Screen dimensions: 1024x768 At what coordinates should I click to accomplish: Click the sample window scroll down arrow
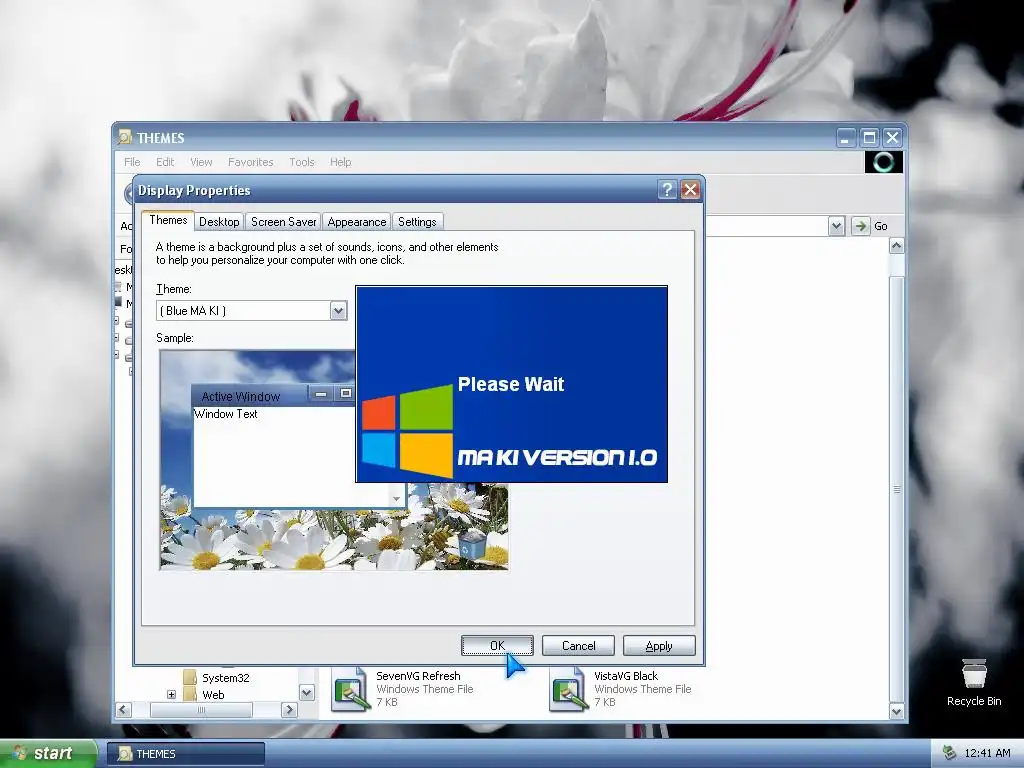click(396, 499)
